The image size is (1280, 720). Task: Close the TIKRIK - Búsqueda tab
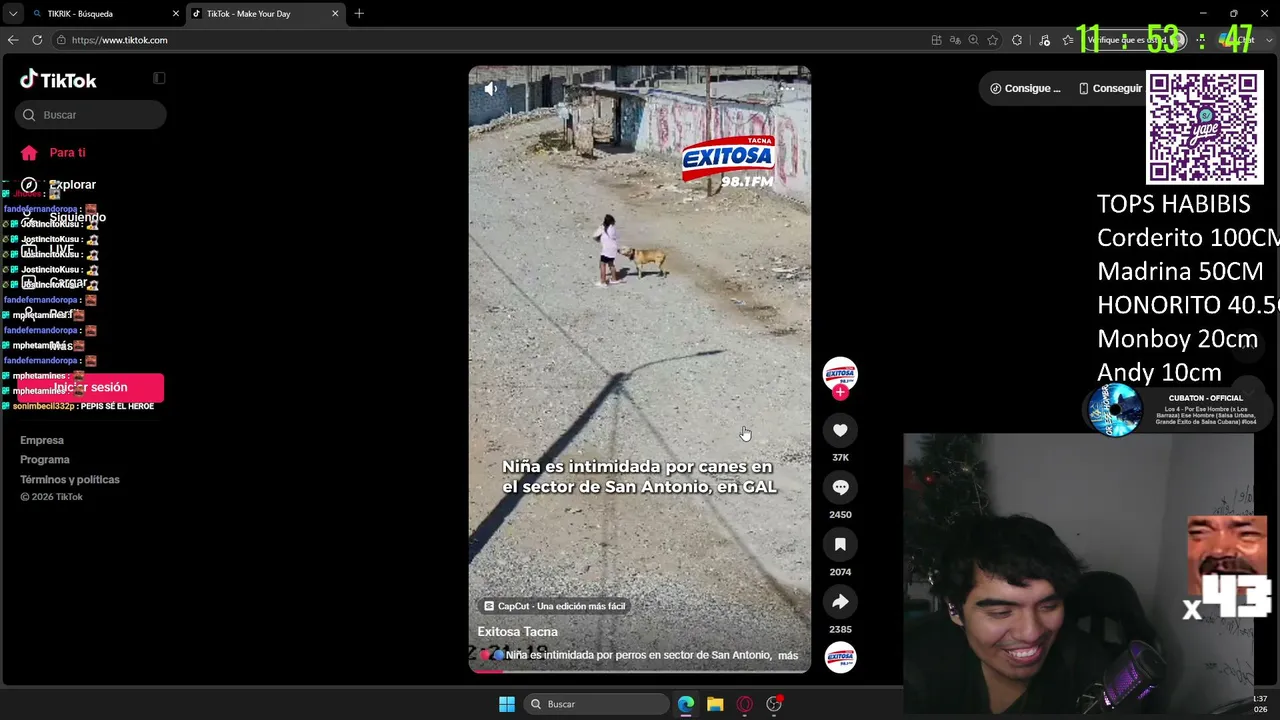(176, 14)
